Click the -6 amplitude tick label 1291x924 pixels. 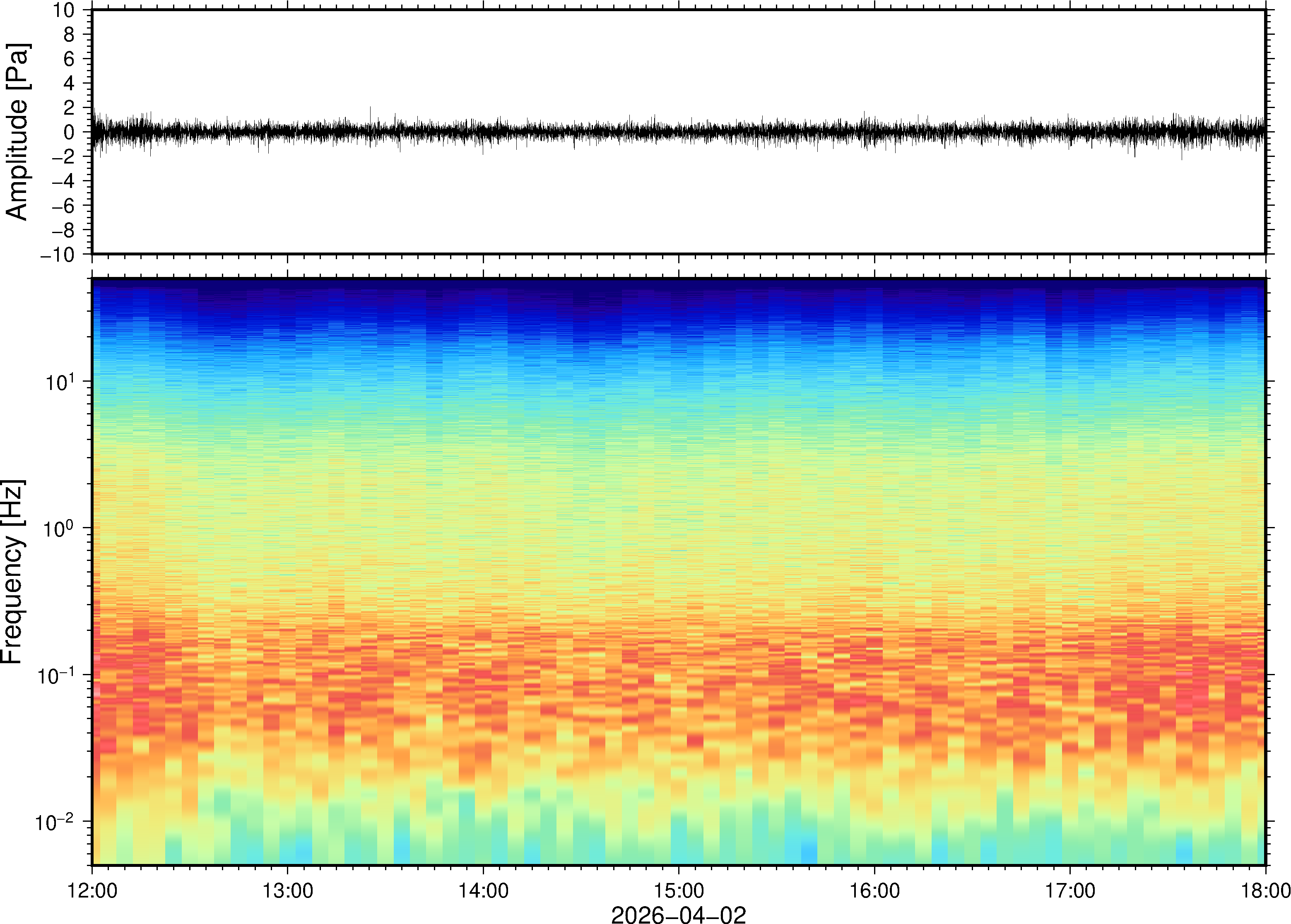63,206
